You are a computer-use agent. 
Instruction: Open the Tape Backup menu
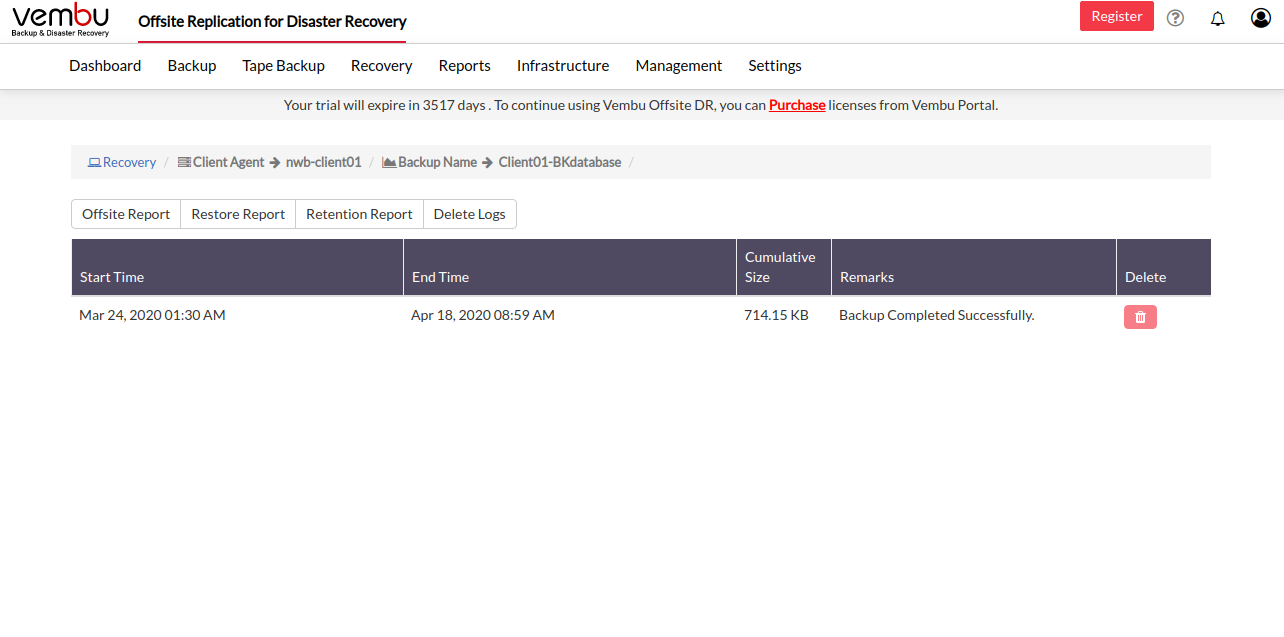(283, 66)
